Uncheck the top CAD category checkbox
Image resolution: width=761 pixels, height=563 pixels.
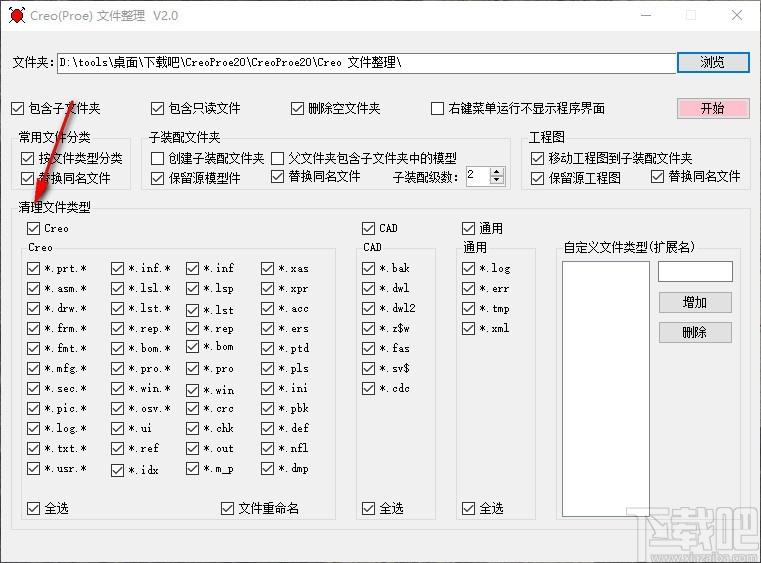[x=368, y=228]
